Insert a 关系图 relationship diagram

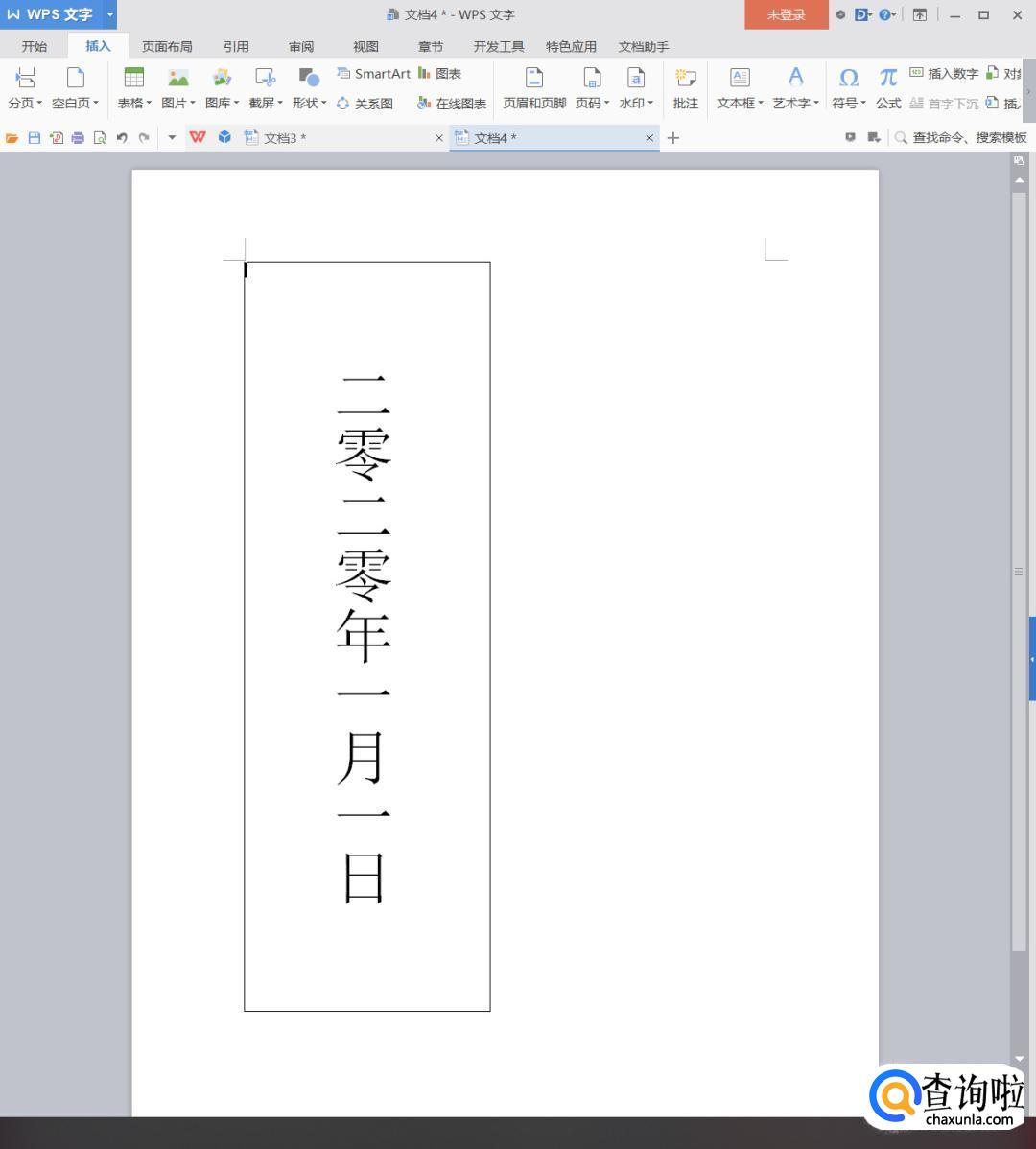pos(365,104)
